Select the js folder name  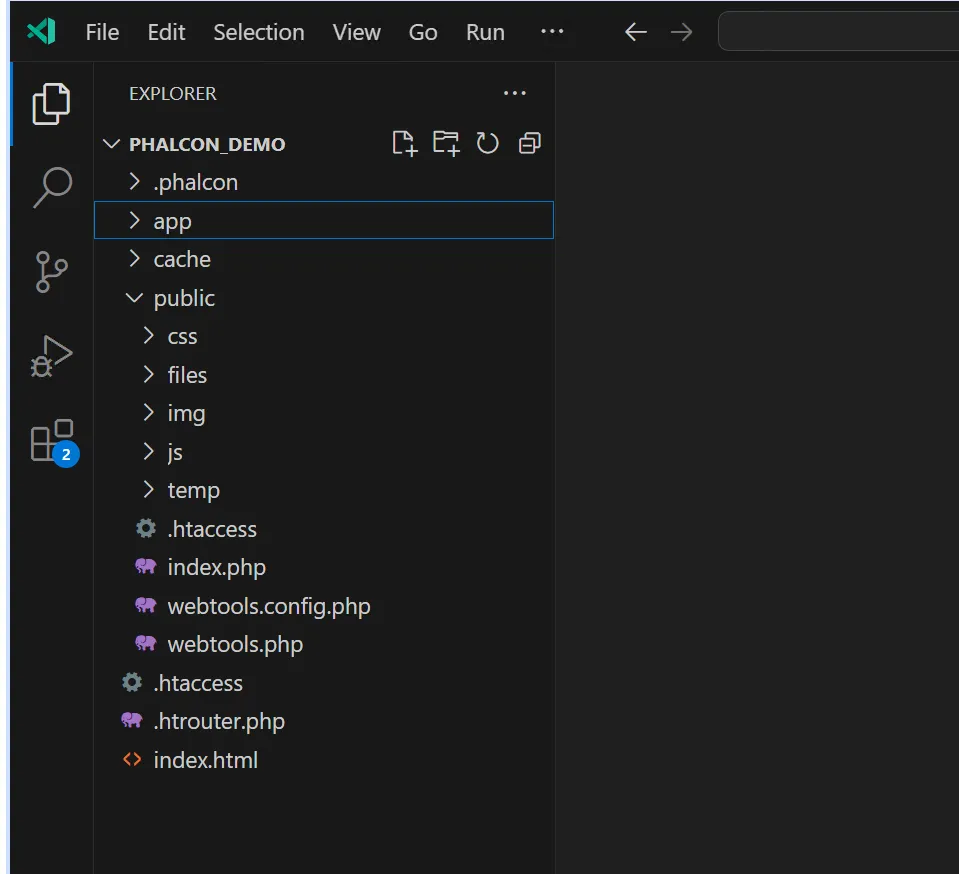(175, 452)
